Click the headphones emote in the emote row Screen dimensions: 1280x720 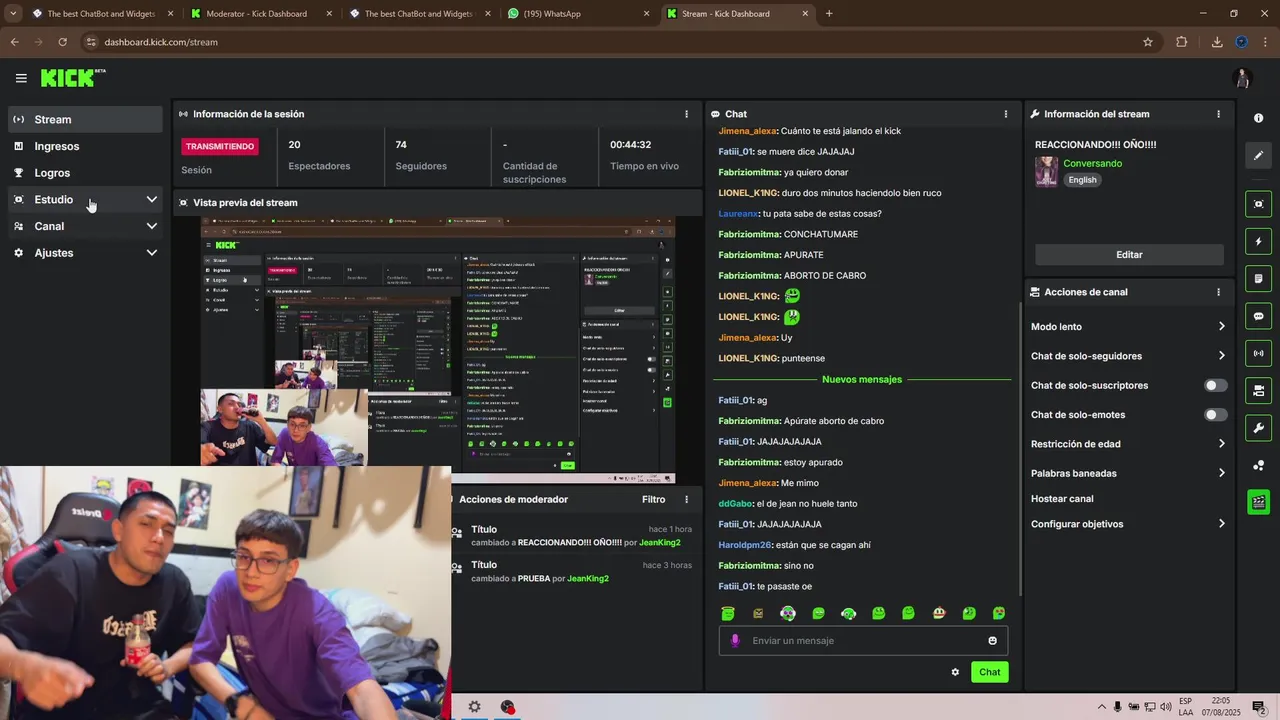[x=848, y=613]
